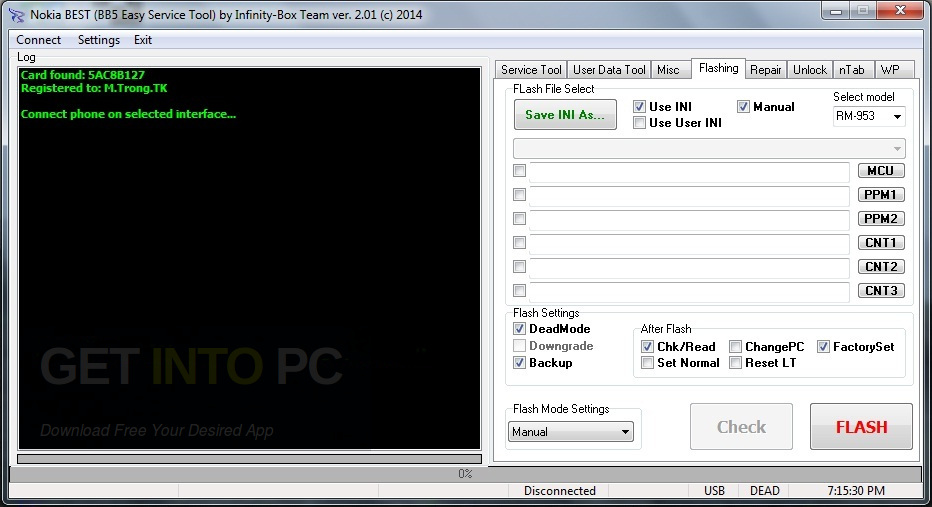Click the 'Registered to: M.Trong.TK' log line
The width and height of the screenshot is (932, 507).
(x=94, y=88)
